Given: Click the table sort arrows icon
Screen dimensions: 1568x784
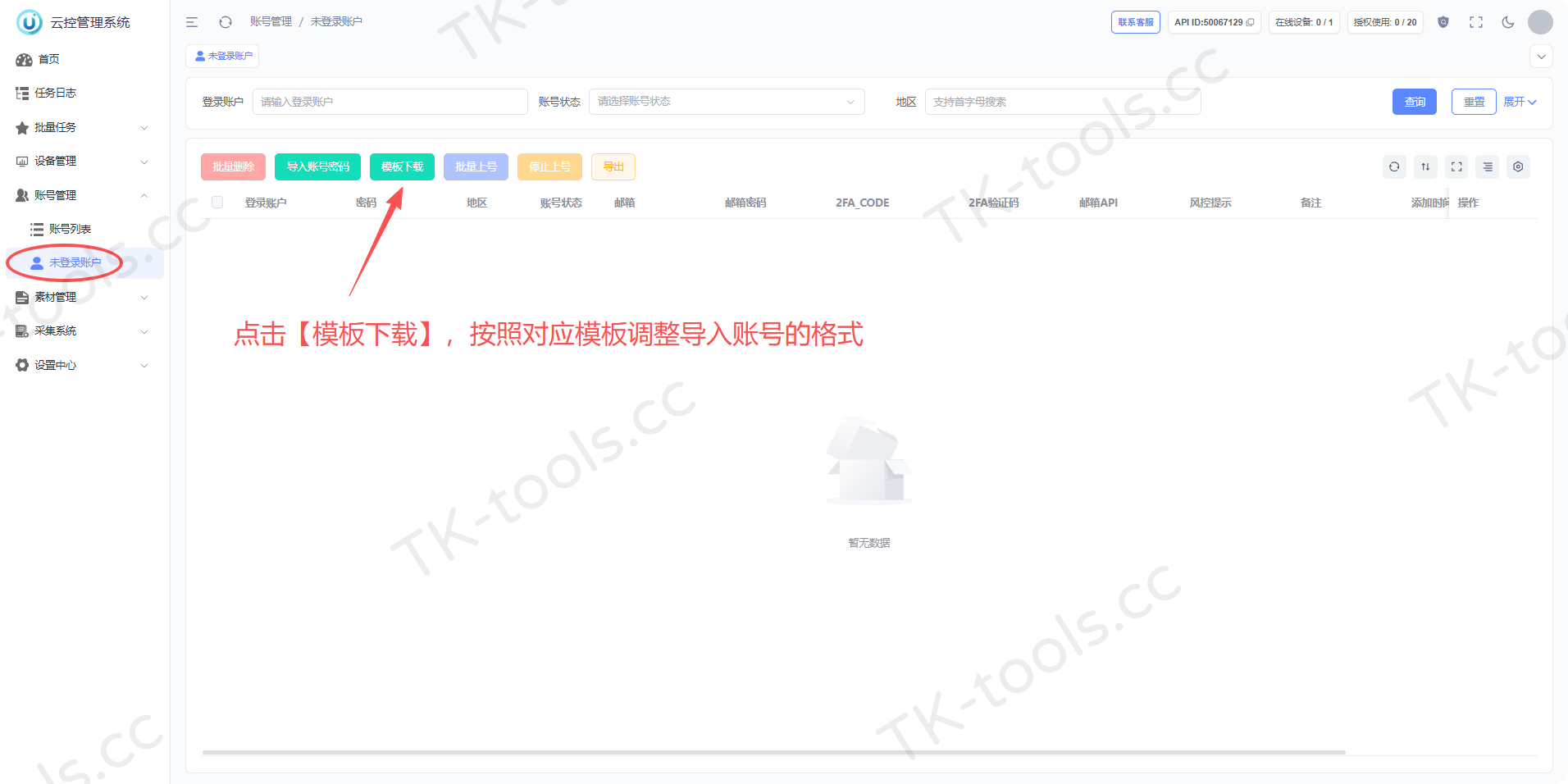Looking at the screenshot, I should (x=1425, y=166).
